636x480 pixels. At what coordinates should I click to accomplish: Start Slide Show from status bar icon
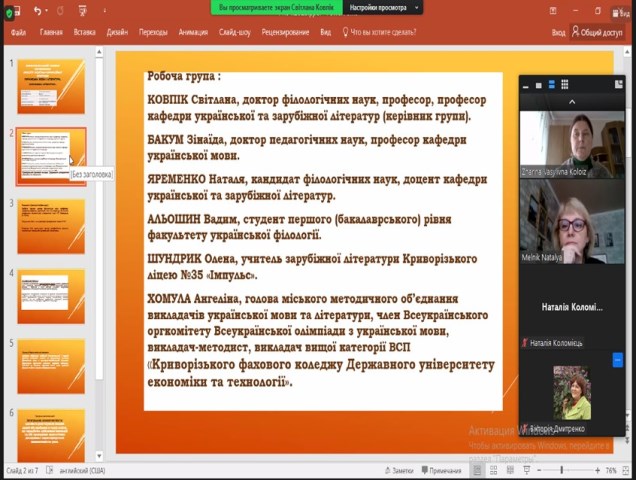pyautogui.click(x=526, y=470)
